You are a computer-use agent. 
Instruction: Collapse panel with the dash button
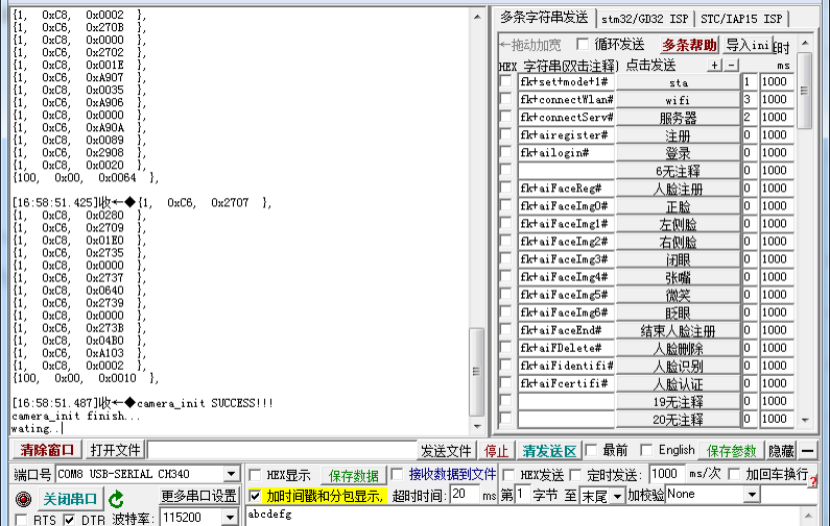coord(808,451)
